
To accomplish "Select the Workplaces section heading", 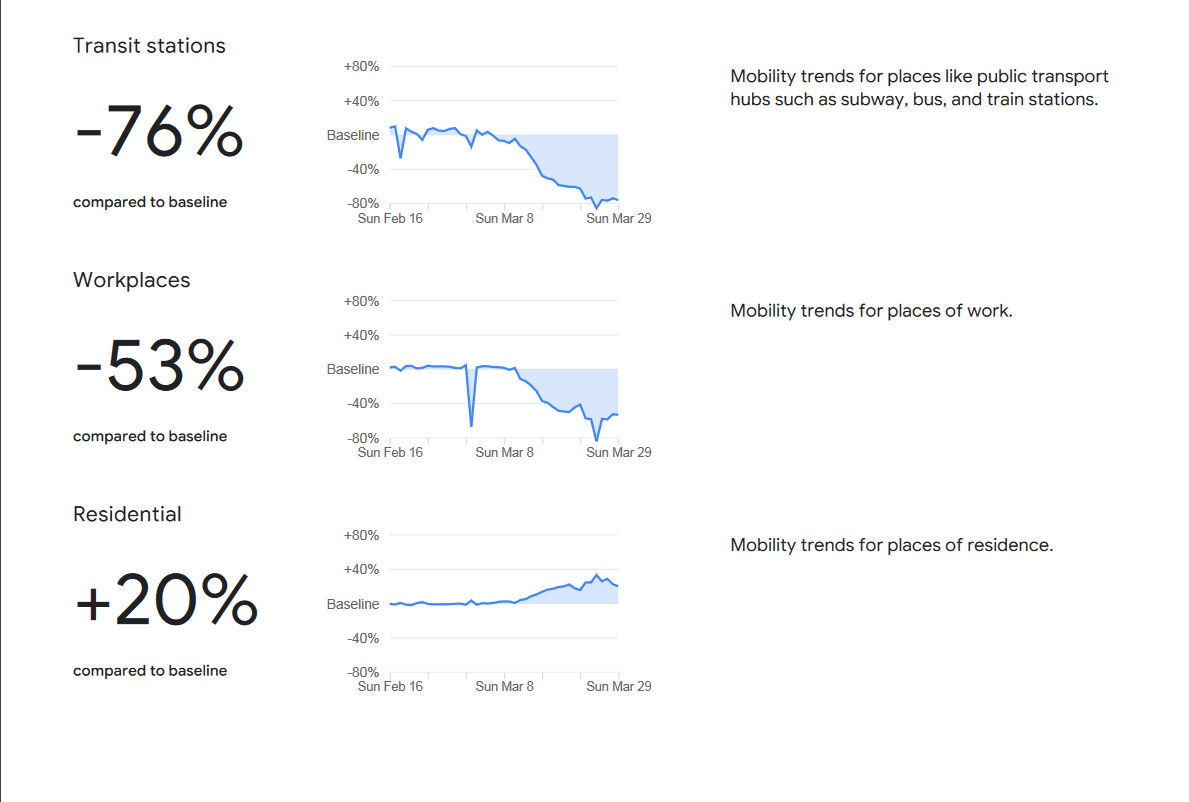I will click(131, 281).
